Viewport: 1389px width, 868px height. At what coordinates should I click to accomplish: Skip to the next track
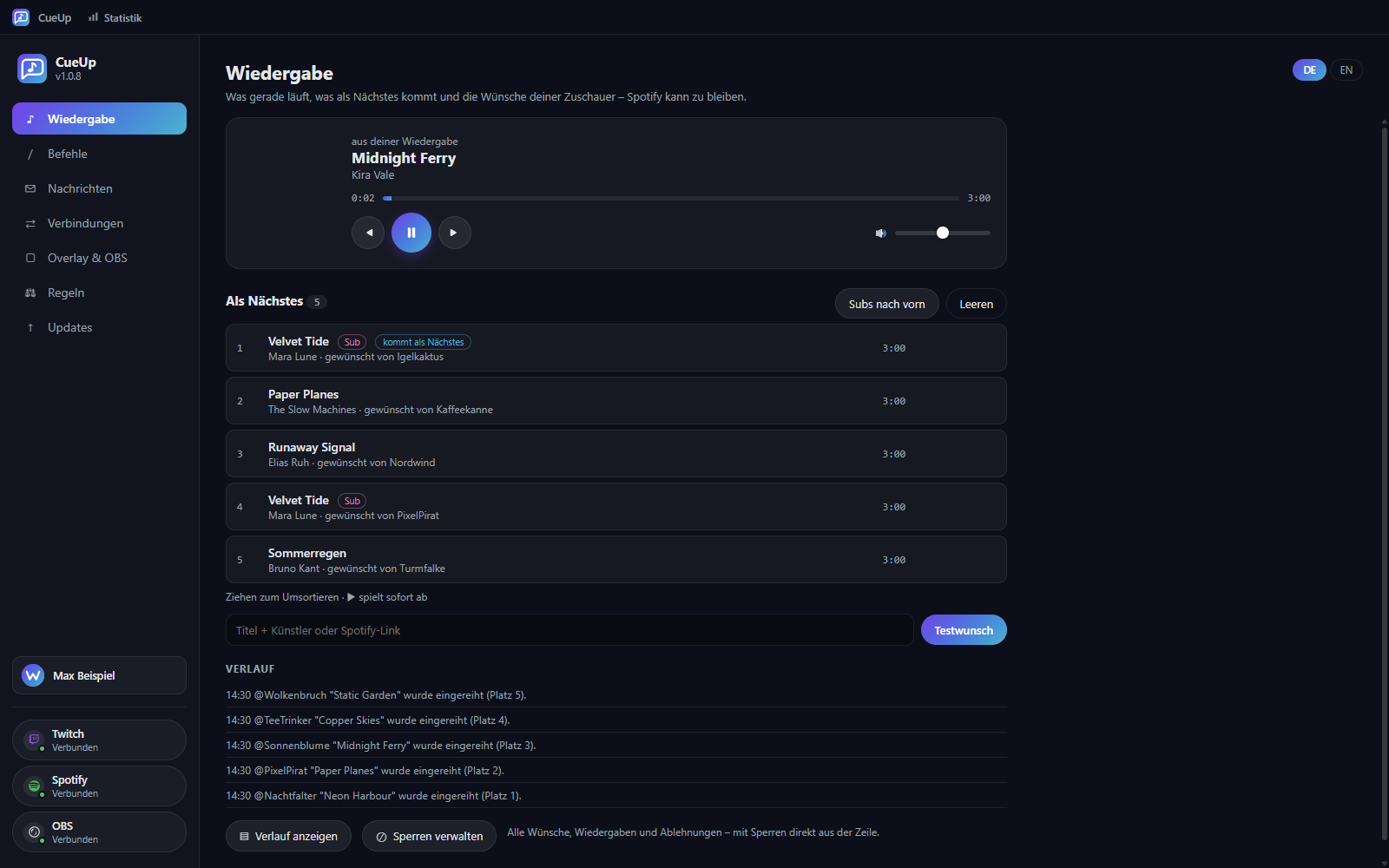click(455, 233)
